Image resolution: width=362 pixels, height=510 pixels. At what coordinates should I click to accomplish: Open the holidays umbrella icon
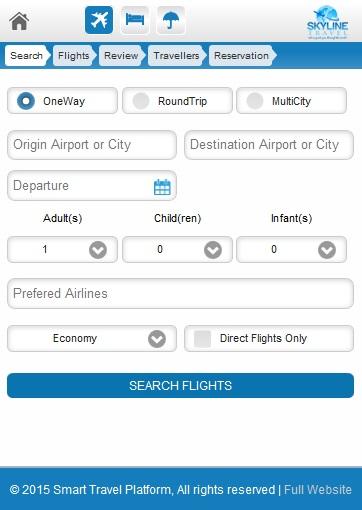click(171, 20)
